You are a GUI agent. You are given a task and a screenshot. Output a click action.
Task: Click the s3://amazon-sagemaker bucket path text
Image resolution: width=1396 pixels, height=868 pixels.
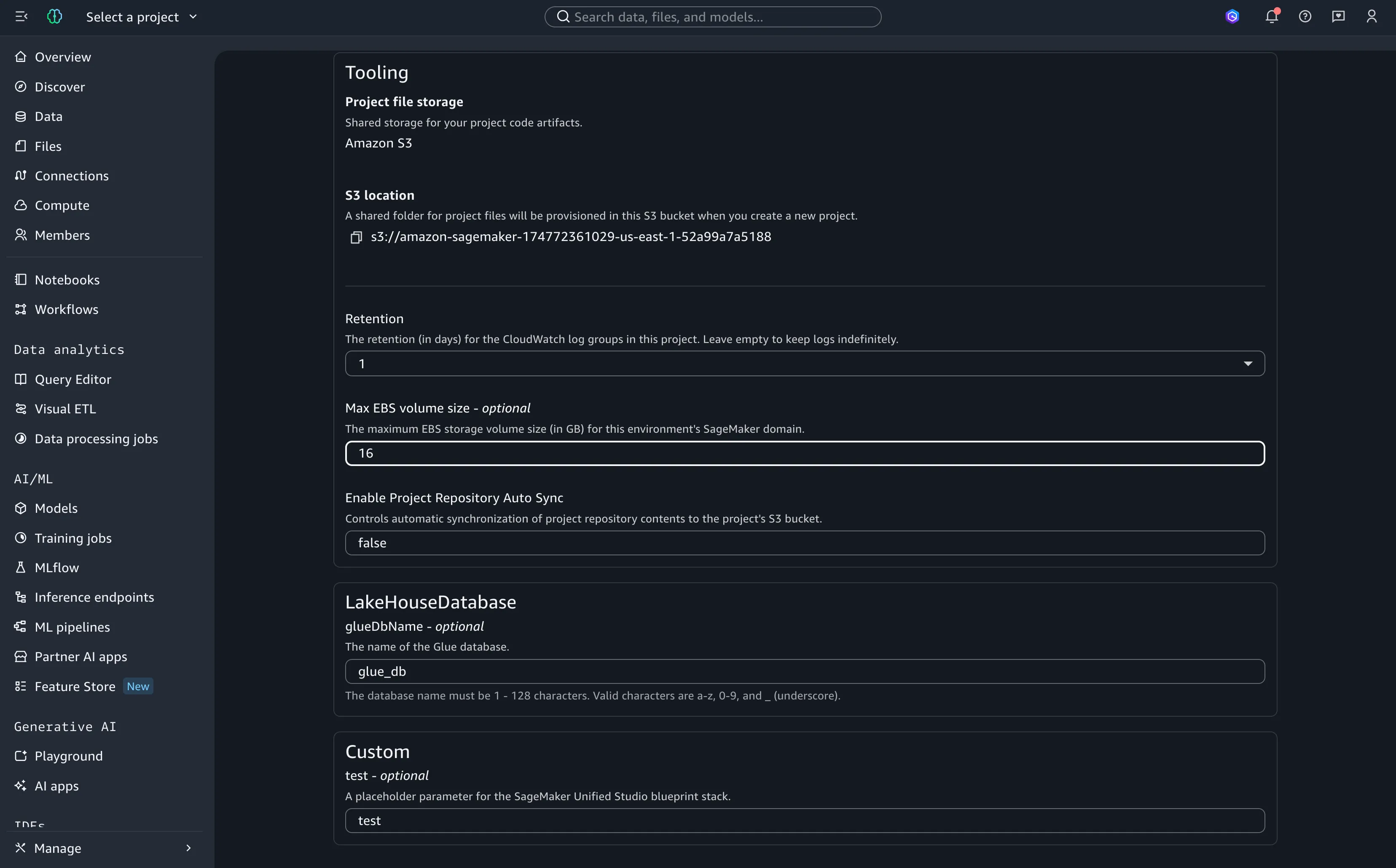pyautogui.click(x=571, y=236)
